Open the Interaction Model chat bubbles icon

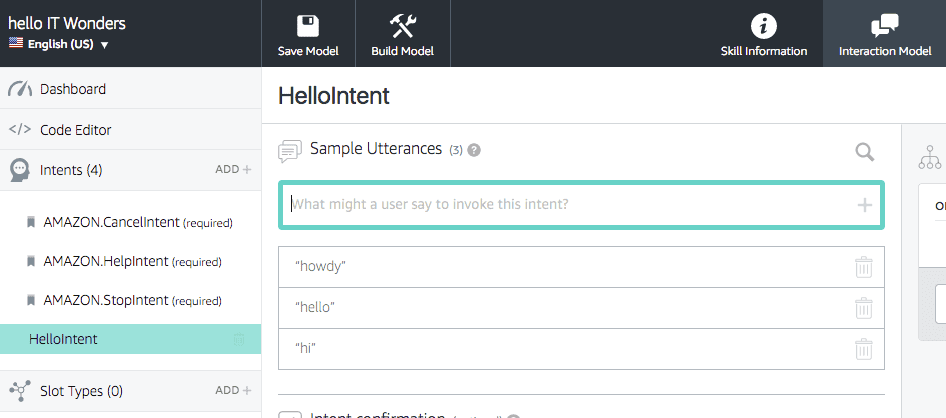(x=885, y=27)
